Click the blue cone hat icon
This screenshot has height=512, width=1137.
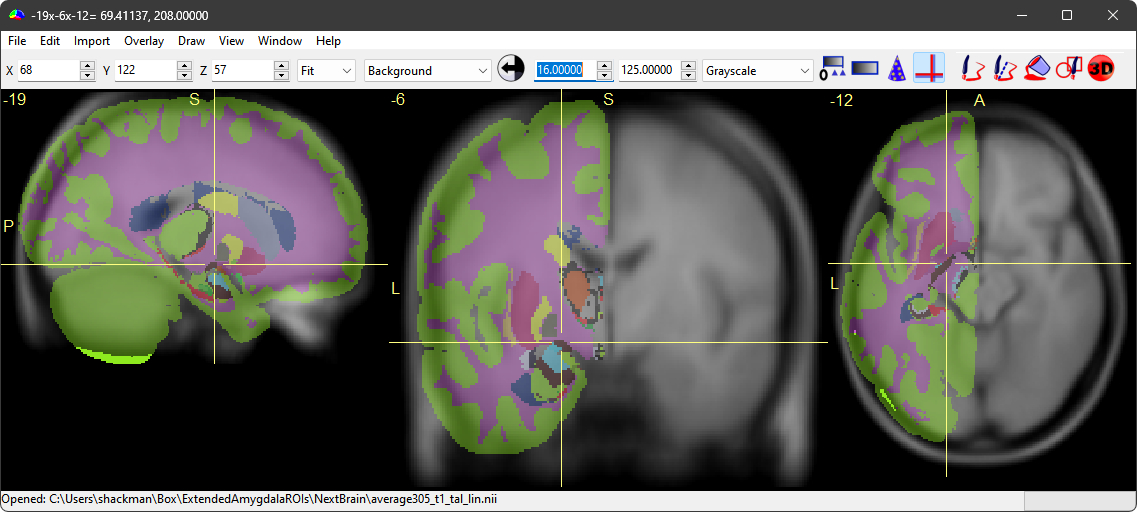click(897, 69)
